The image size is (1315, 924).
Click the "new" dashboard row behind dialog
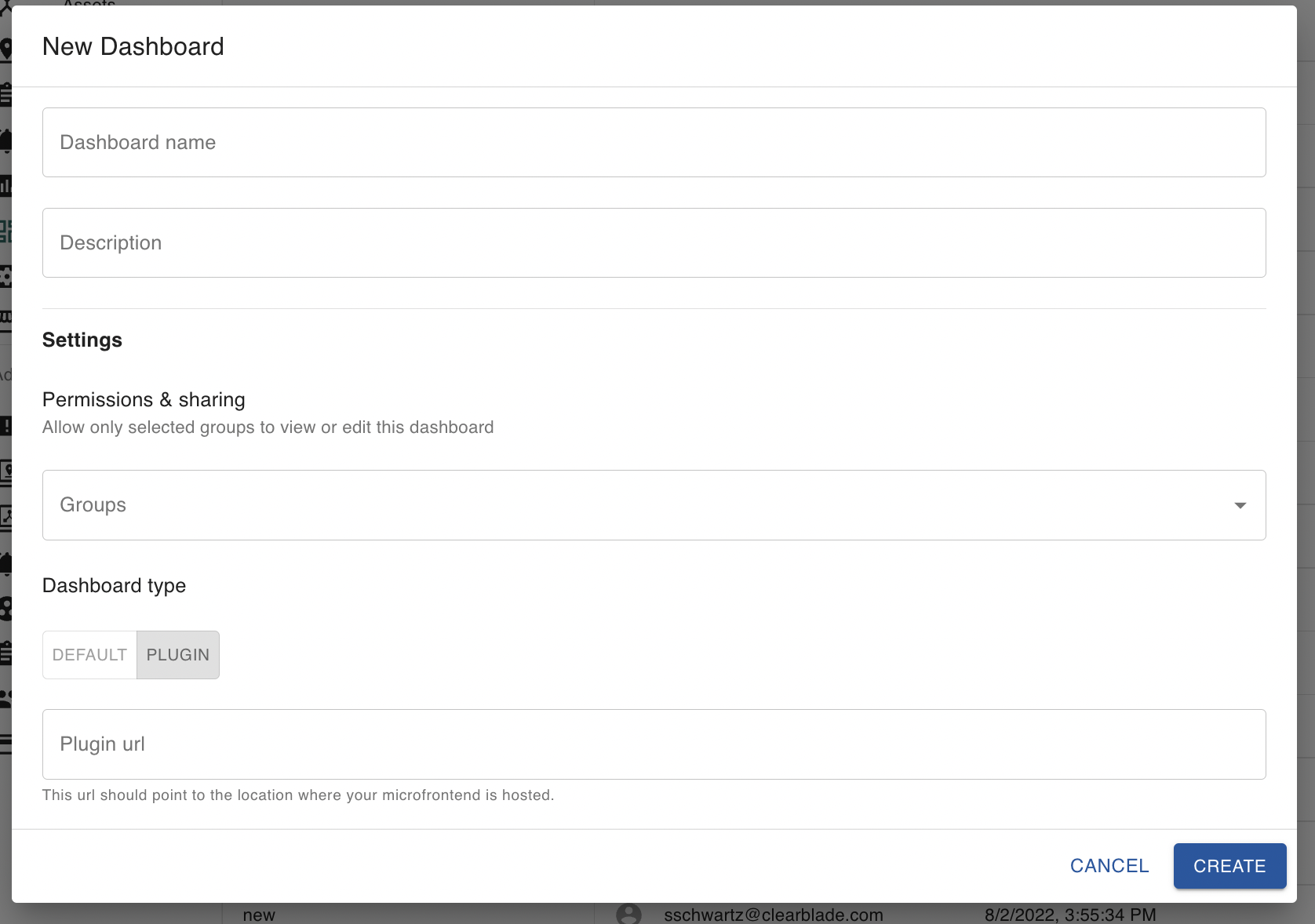pos(259,915)
